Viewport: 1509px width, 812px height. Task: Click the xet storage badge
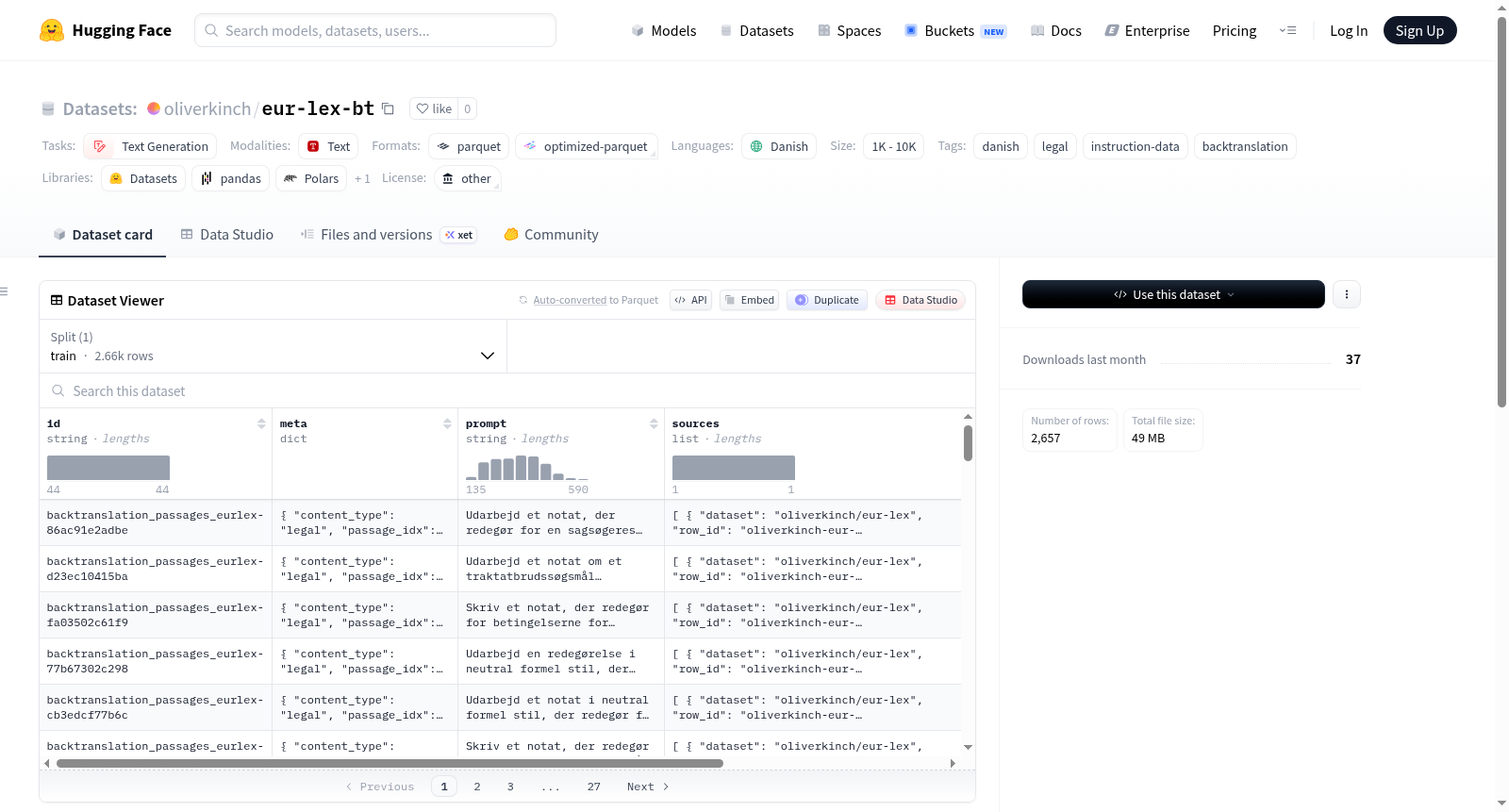[x=459, y=235]
